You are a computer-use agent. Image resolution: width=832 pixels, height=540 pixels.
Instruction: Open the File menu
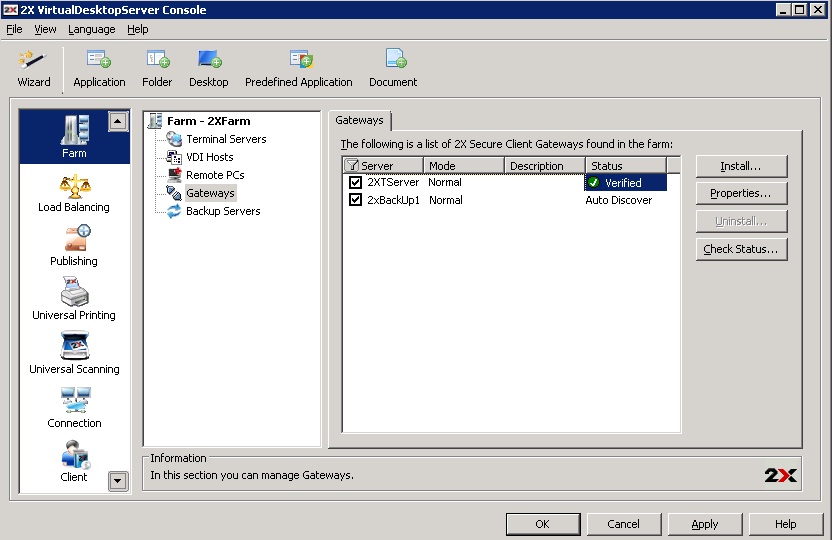click(x=14, y=29)
